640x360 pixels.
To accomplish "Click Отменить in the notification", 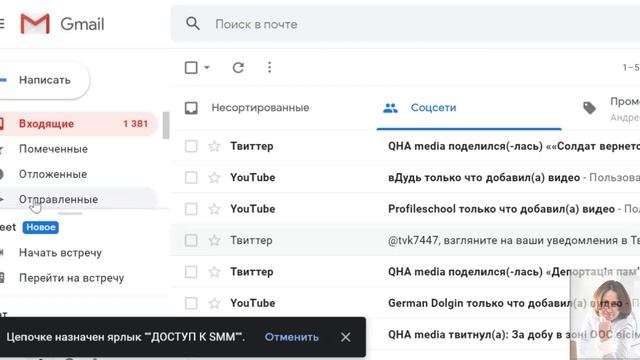I will [x=291, y=337].
